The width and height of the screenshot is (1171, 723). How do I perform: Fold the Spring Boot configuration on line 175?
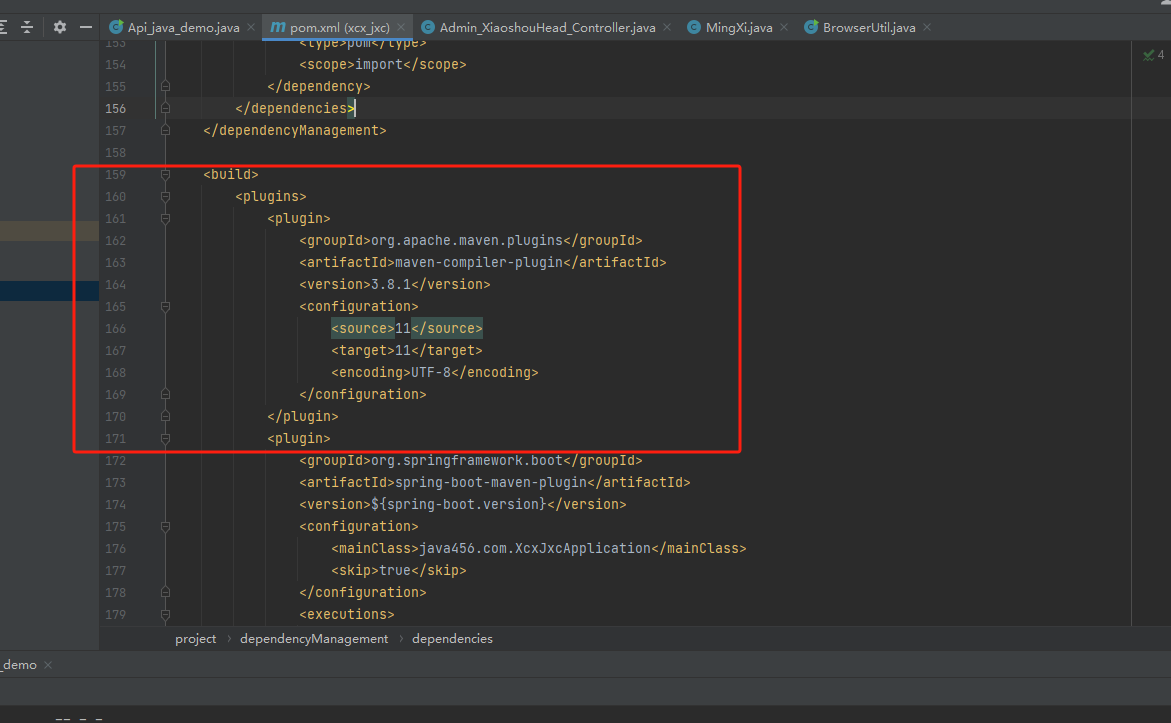point(165,527)
